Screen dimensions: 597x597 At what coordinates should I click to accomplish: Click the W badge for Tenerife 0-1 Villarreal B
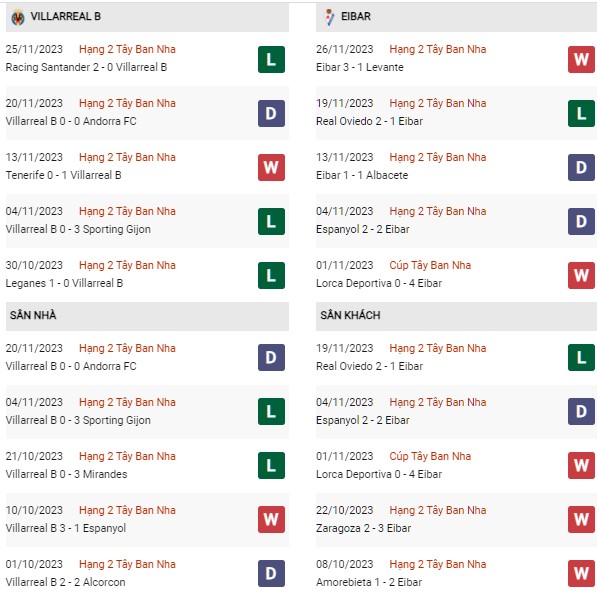tap(271, 168)
